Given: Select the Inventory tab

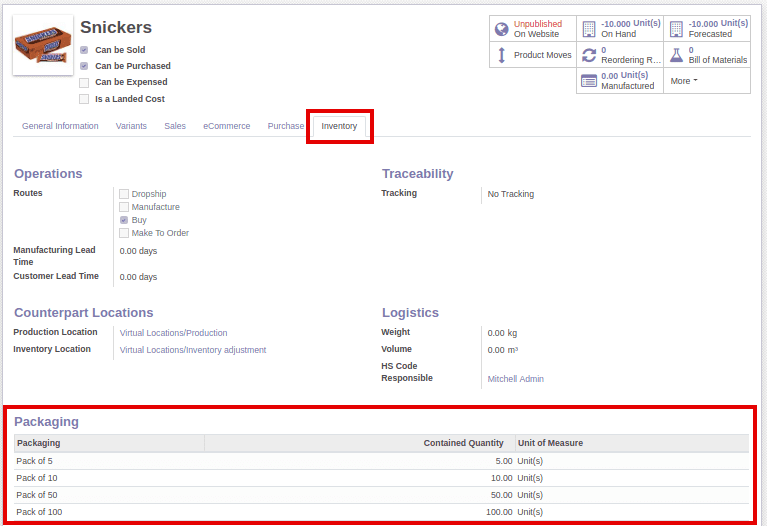Looking at the screenshot, I should [339, 126].
